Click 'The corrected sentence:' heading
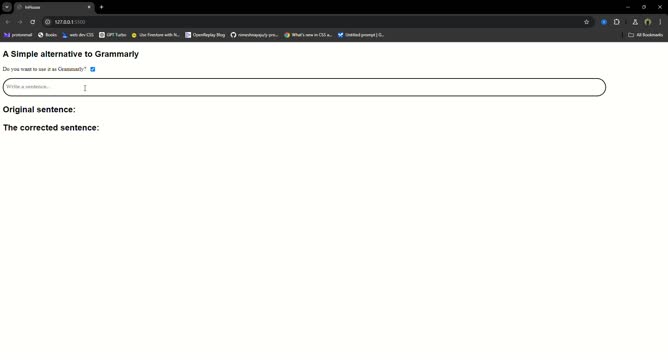 (51, 128)
